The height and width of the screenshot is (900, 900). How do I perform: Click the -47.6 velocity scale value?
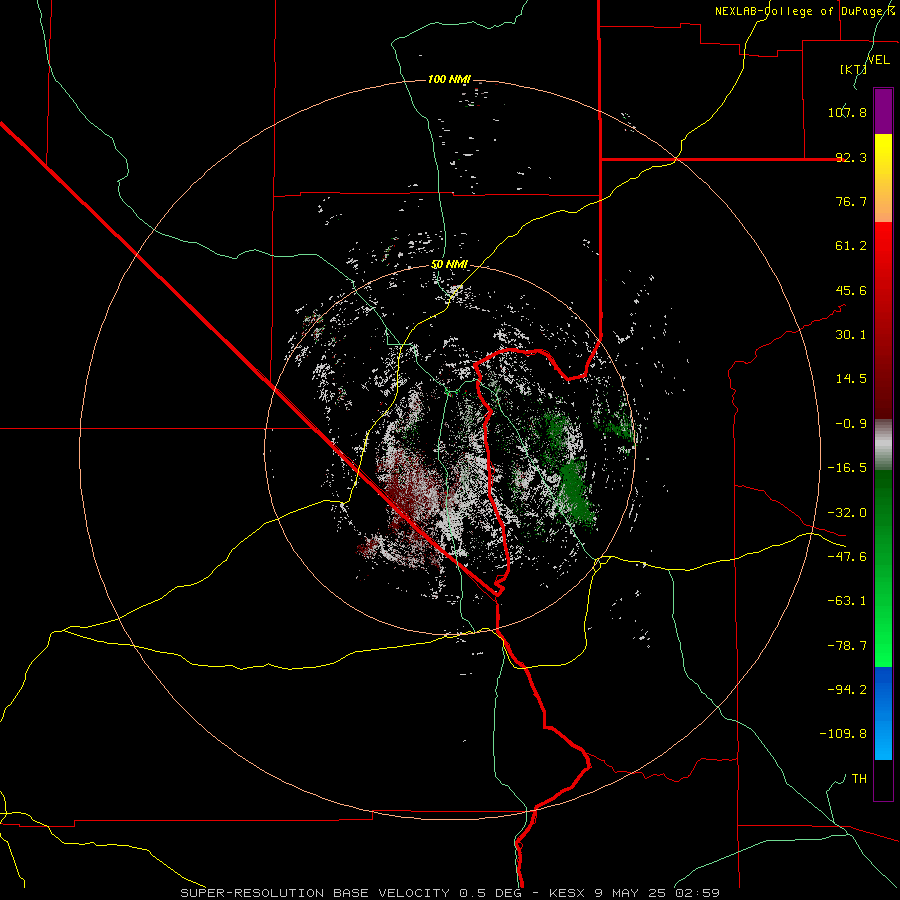(x=847, y=557)
